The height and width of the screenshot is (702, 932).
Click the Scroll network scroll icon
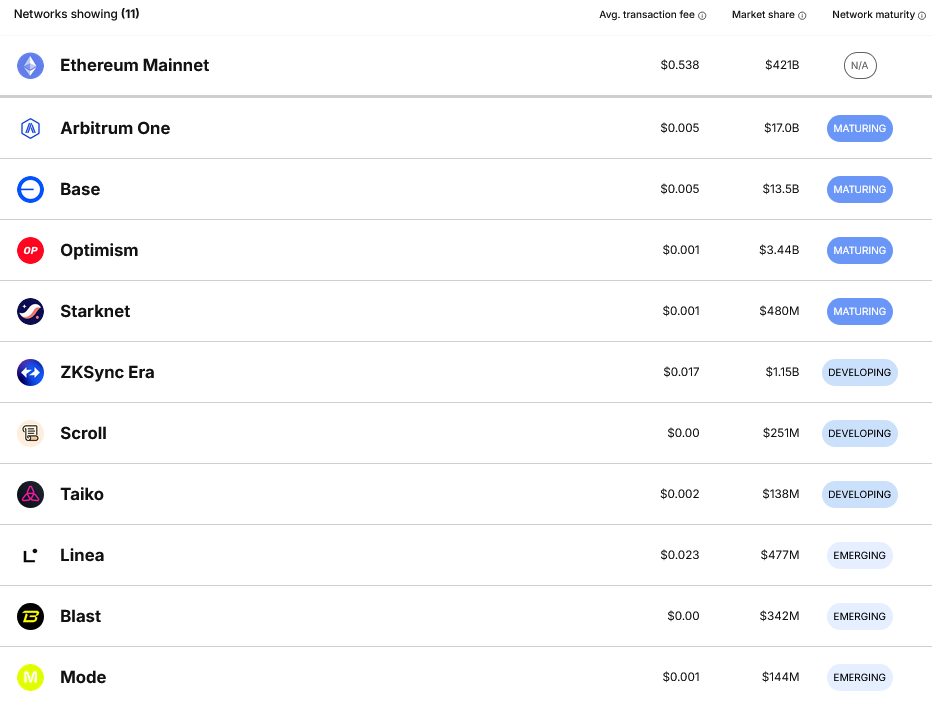(x=30, y=433)
